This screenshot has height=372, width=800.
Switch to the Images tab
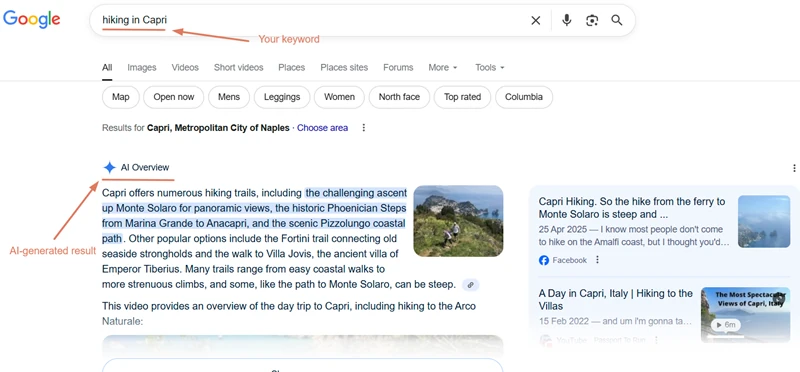click(142, 67)
